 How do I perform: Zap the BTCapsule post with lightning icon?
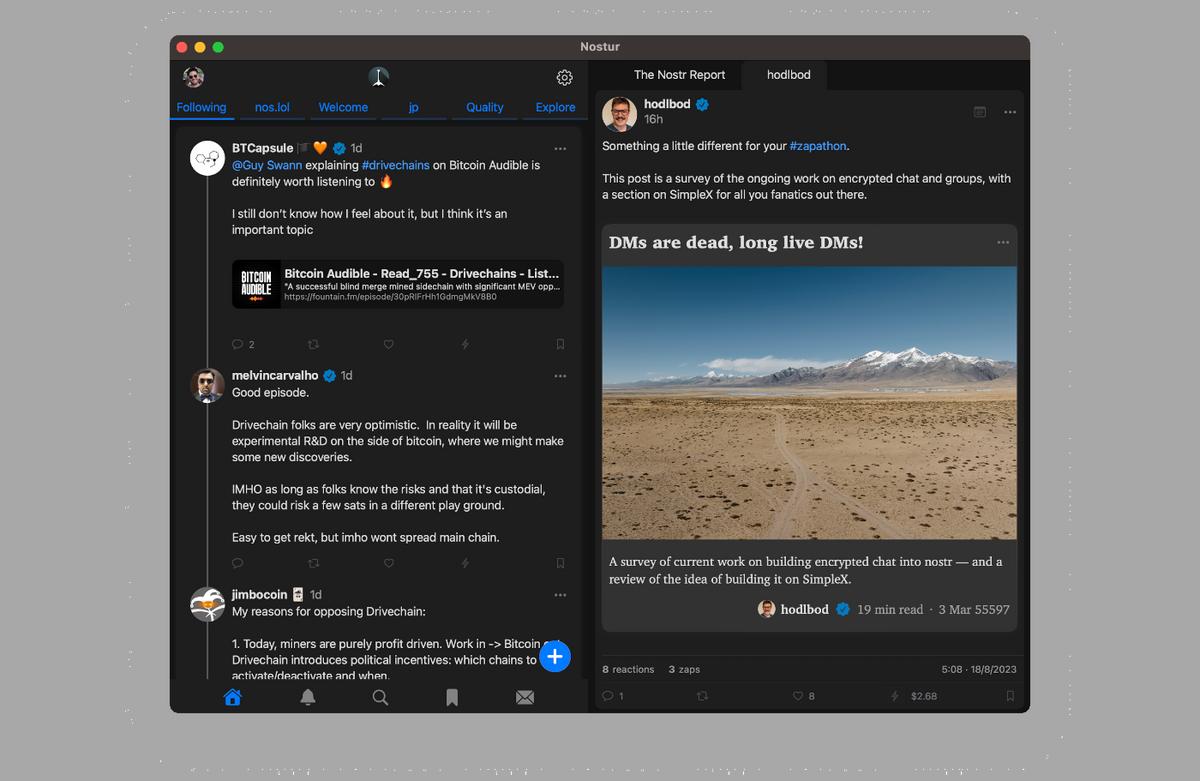[465, 344]
